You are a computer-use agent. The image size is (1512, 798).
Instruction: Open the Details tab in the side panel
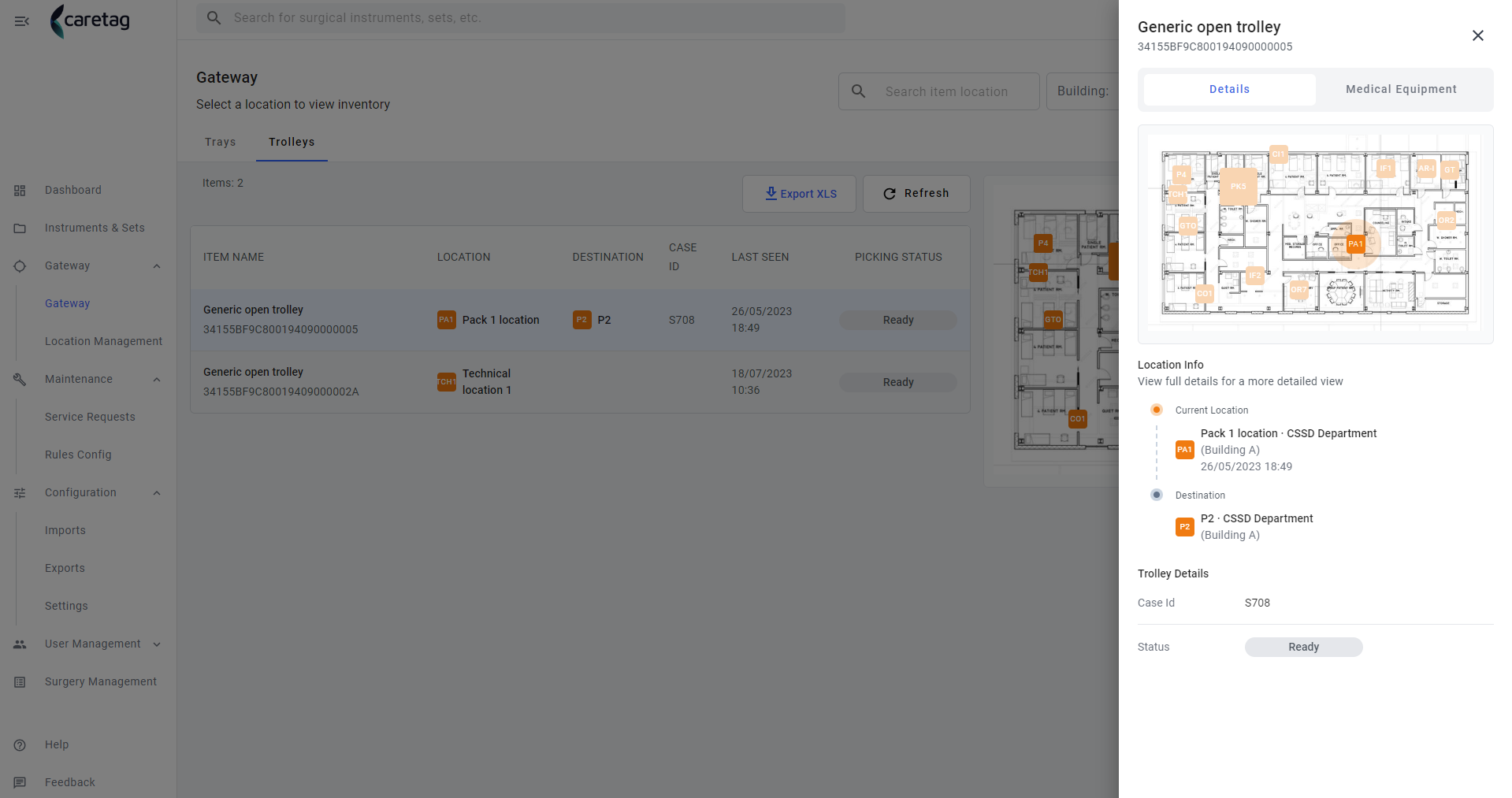(1230, 89)
